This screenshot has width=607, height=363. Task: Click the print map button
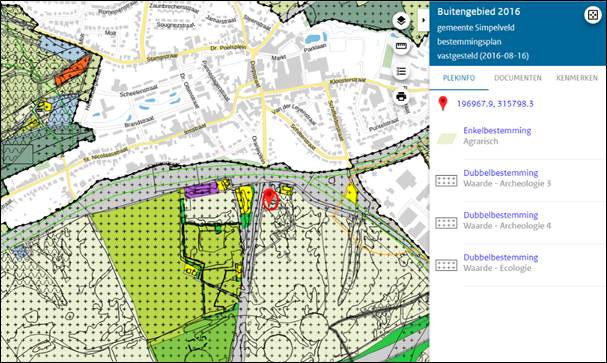[401, 96]
